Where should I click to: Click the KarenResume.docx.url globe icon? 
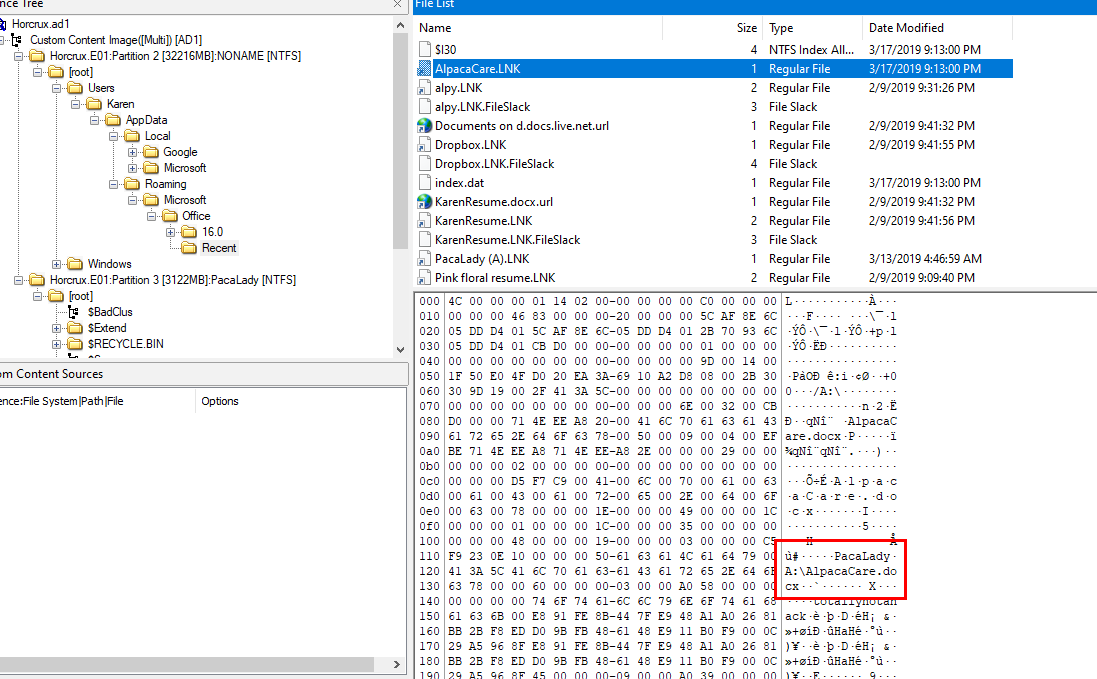click(424, 201)
